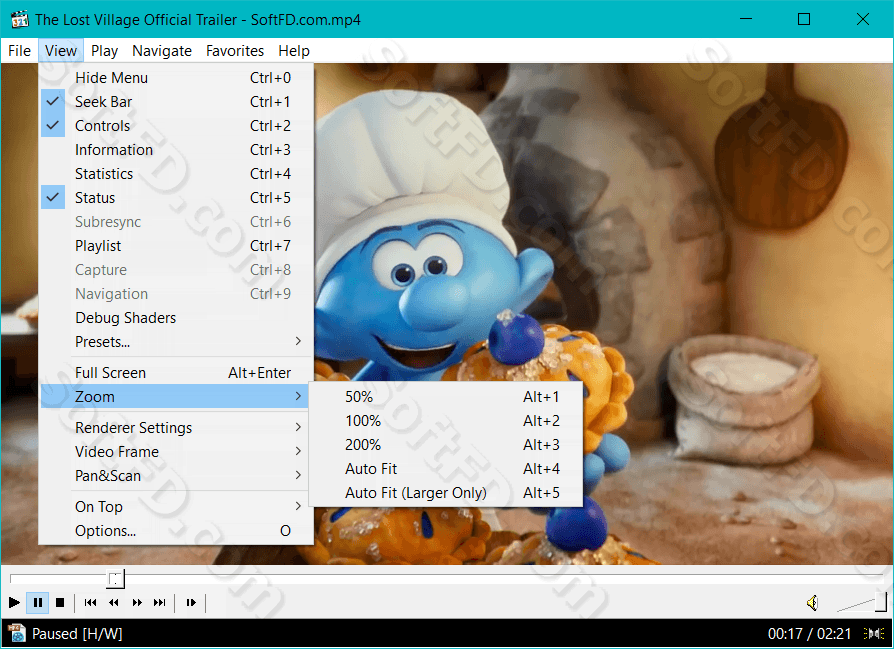The height and width of the screenshot is (649, 894).
Task: Click the Pause button
Action: point(38,602)
